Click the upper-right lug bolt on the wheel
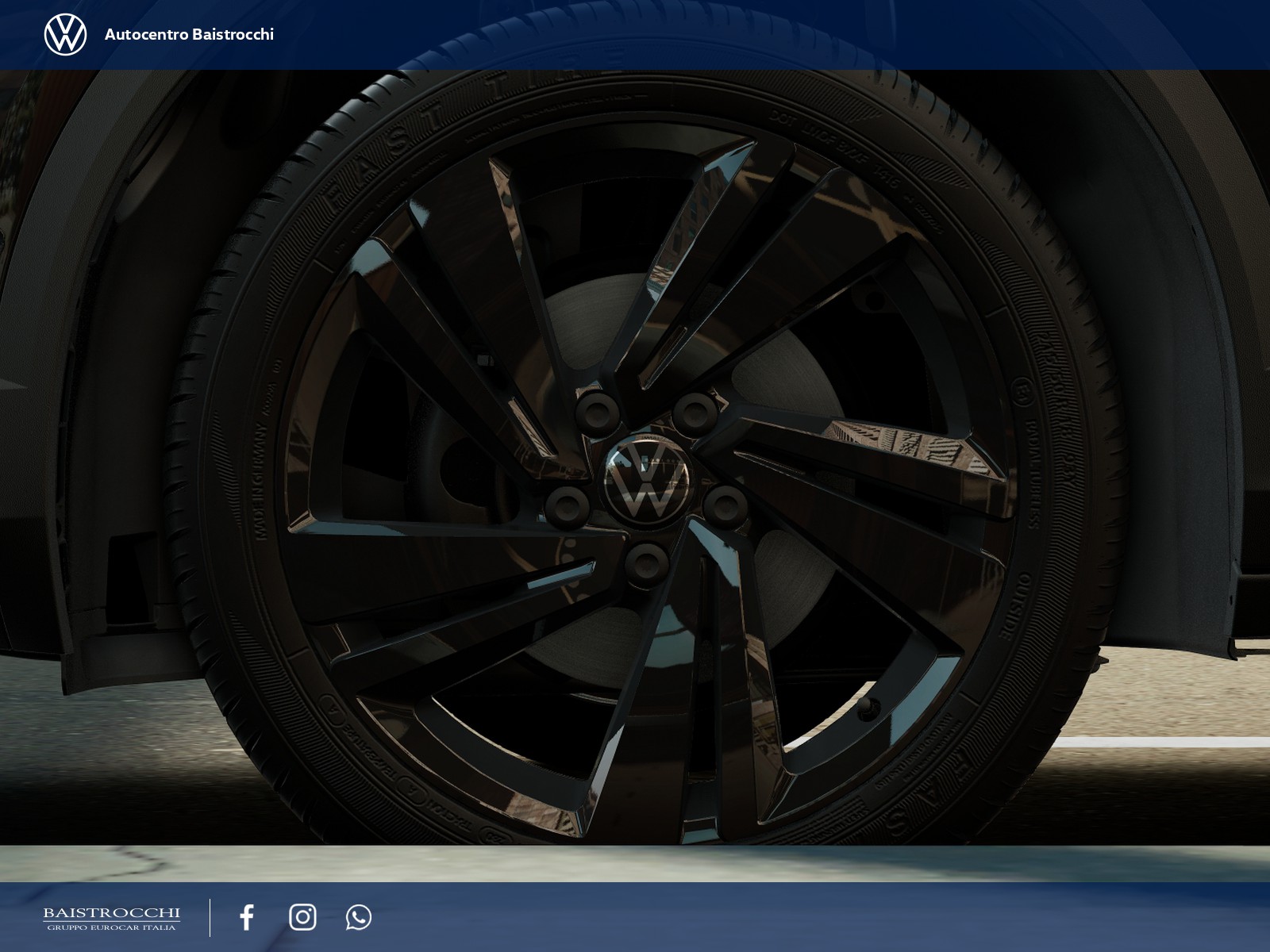Screen dimensions: 1270x952 (695, 413)
